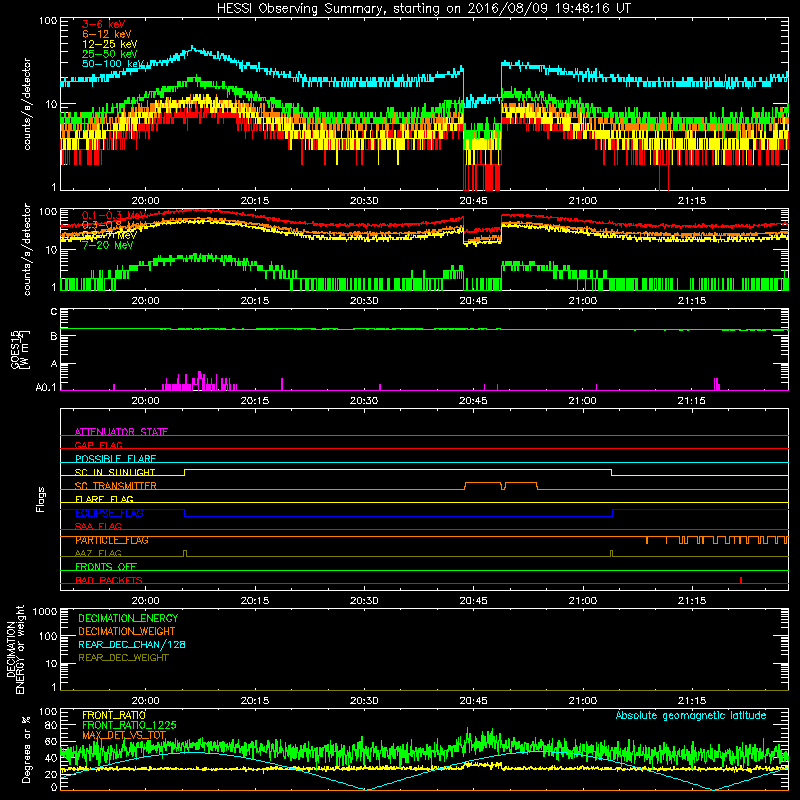Click the PARTICLE_FLAG label
Image resolution: width=800 pixels, height=800 pixels.
point(112,540)
